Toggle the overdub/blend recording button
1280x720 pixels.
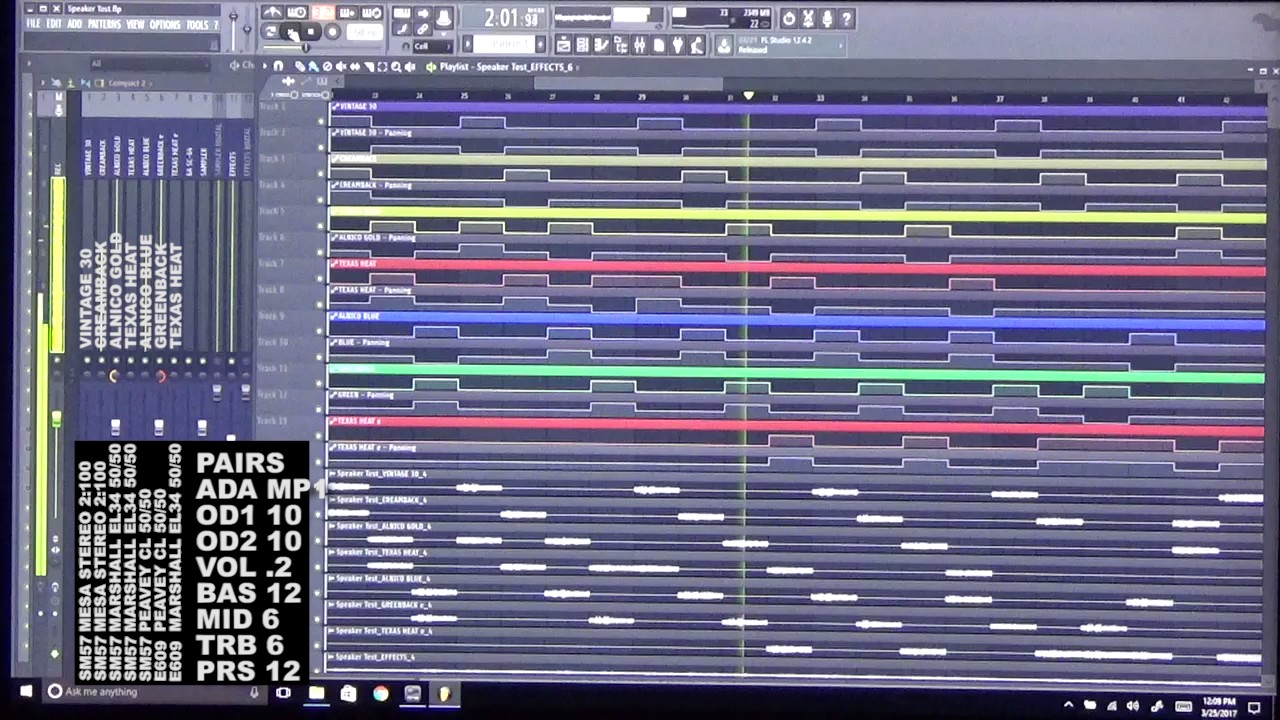347,12
